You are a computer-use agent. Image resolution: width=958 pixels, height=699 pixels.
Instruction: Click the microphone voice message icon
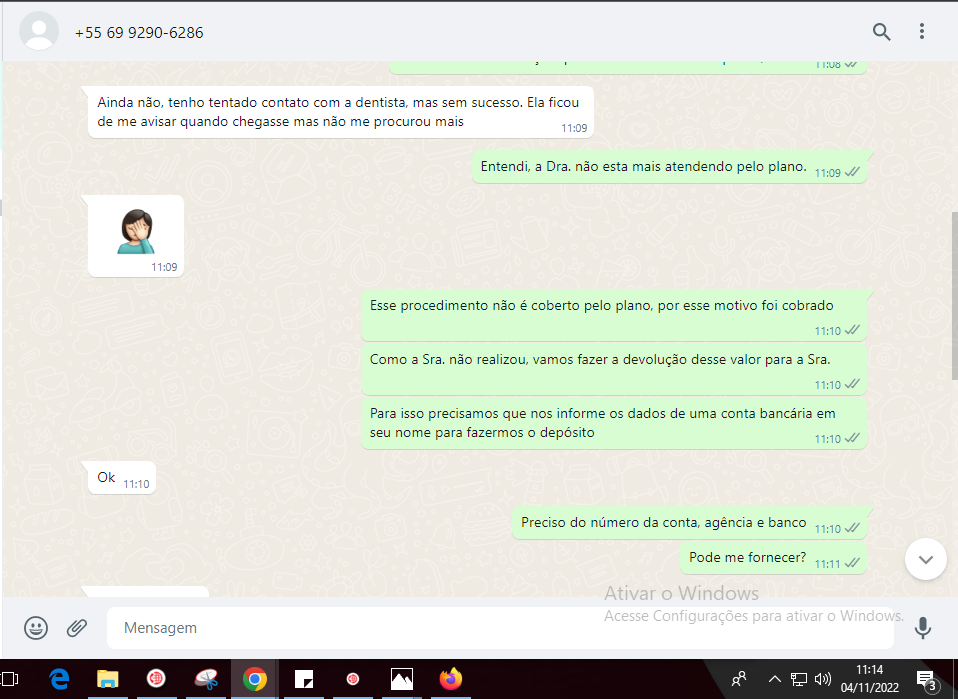922,628
